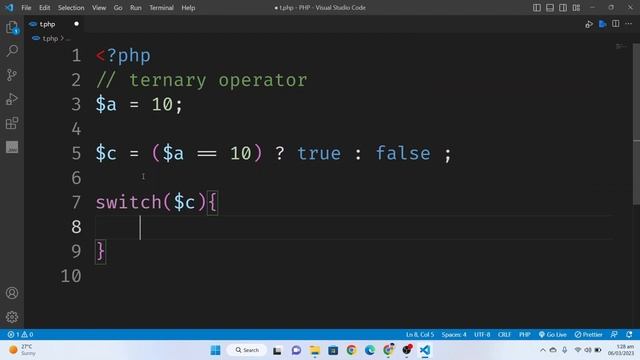Toggle the primary side bar layout icon
The image size is (640, 360).
click(x=537, y=8)
